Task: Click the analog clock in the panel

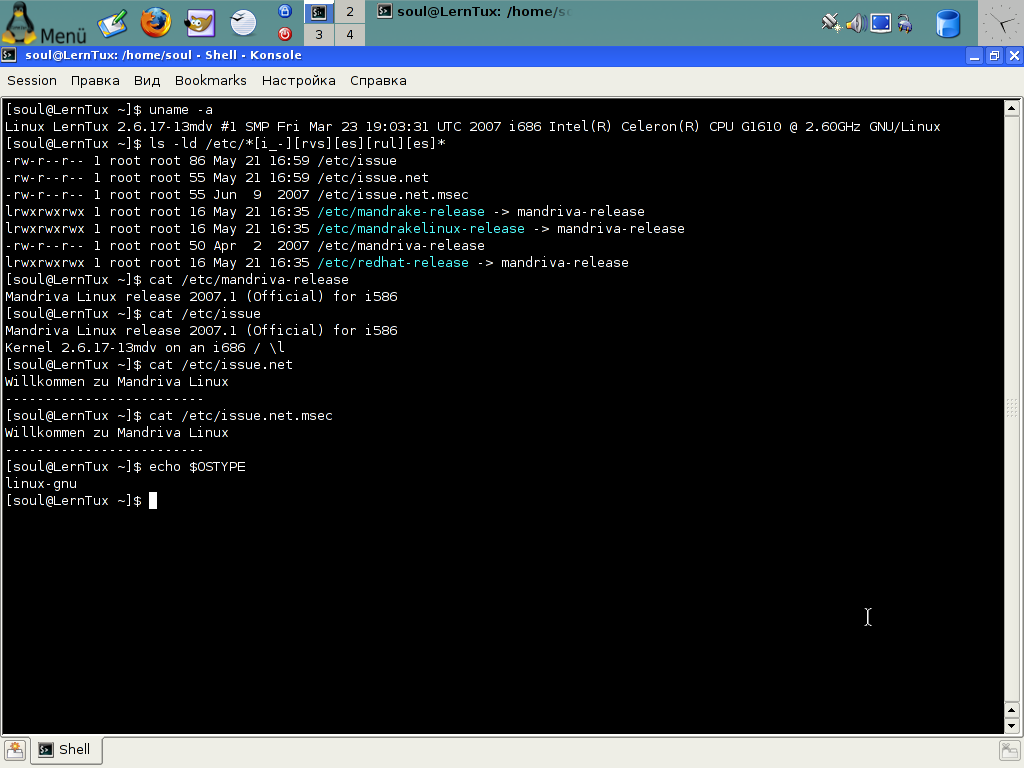Action: point(1000,24)
